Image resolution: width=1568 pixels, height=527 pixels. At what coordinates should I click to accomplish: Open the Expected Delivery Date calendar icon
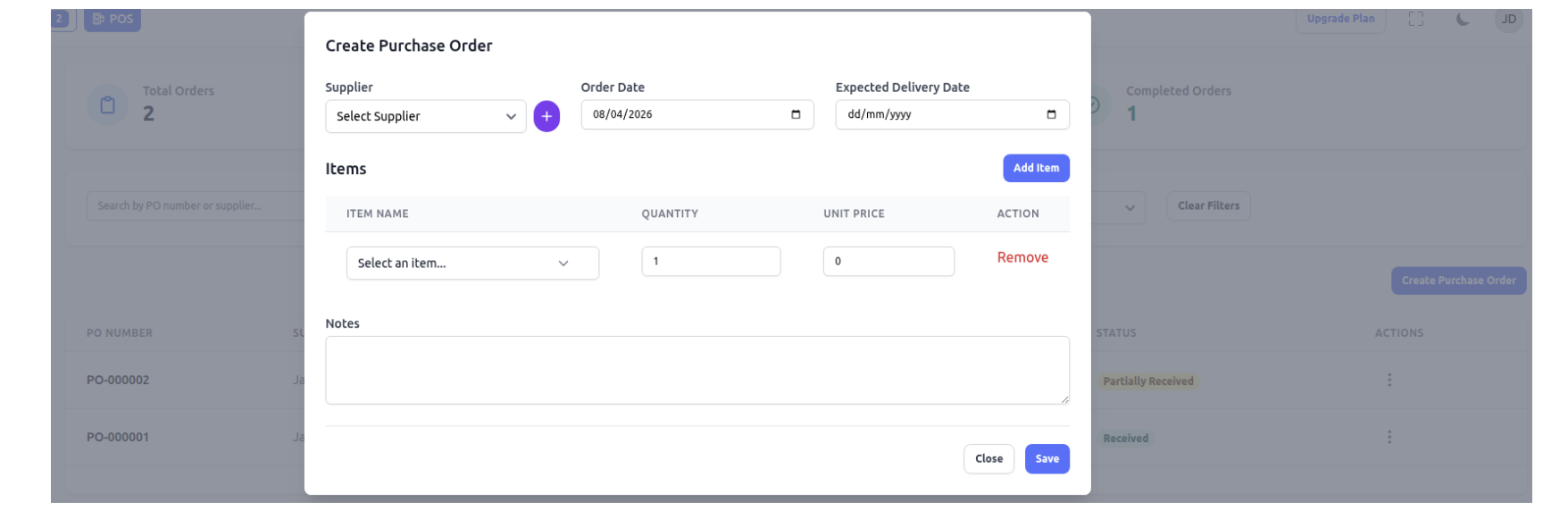point(1051,114)
